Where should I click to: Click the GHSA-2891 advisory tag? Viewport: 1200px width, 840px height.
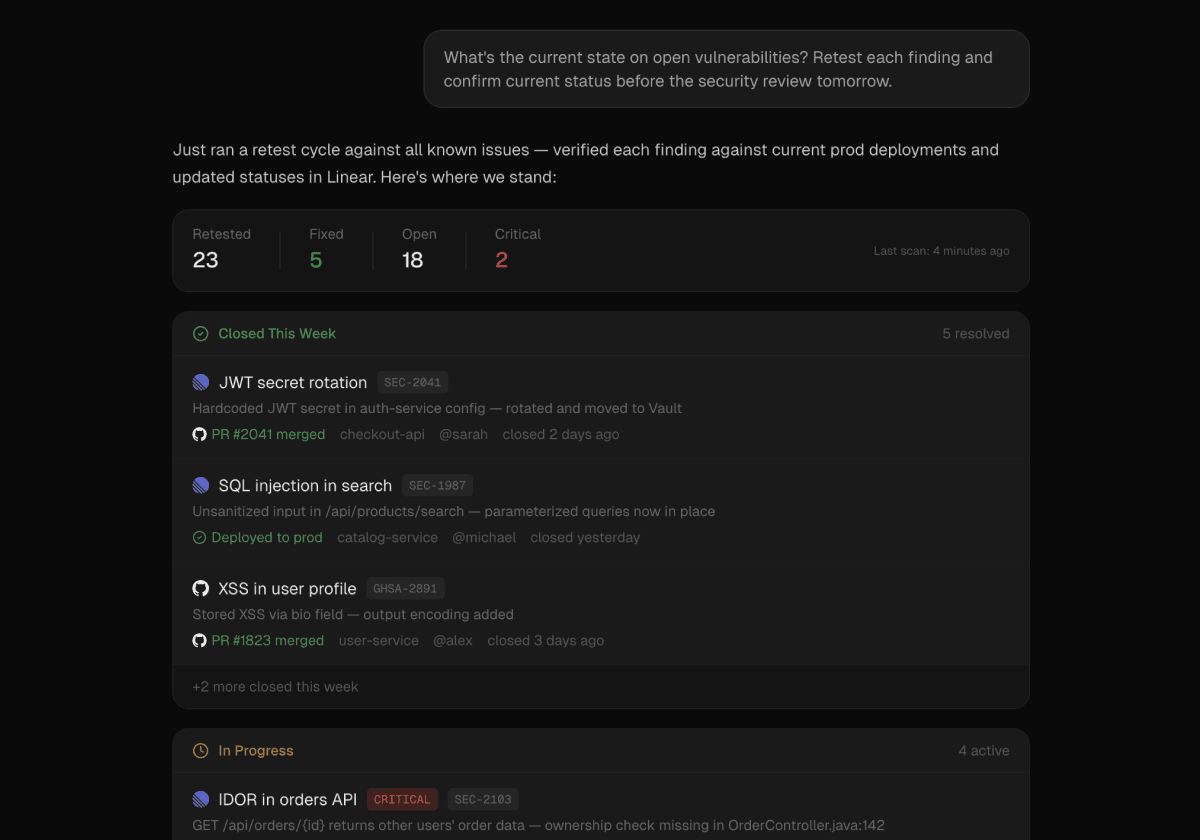[x=405, y=588]
